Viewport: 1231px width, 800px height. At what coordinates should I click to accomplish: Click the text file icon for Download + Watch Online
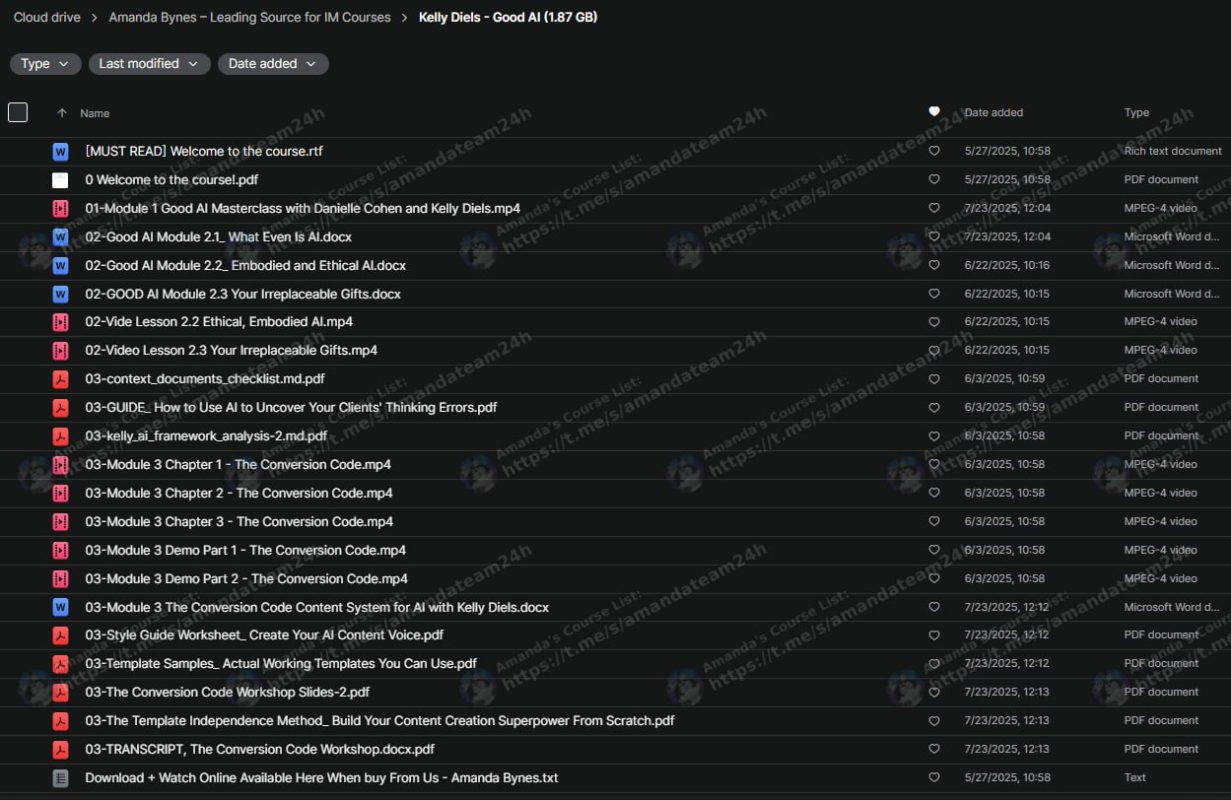click(x=60, y=778)
